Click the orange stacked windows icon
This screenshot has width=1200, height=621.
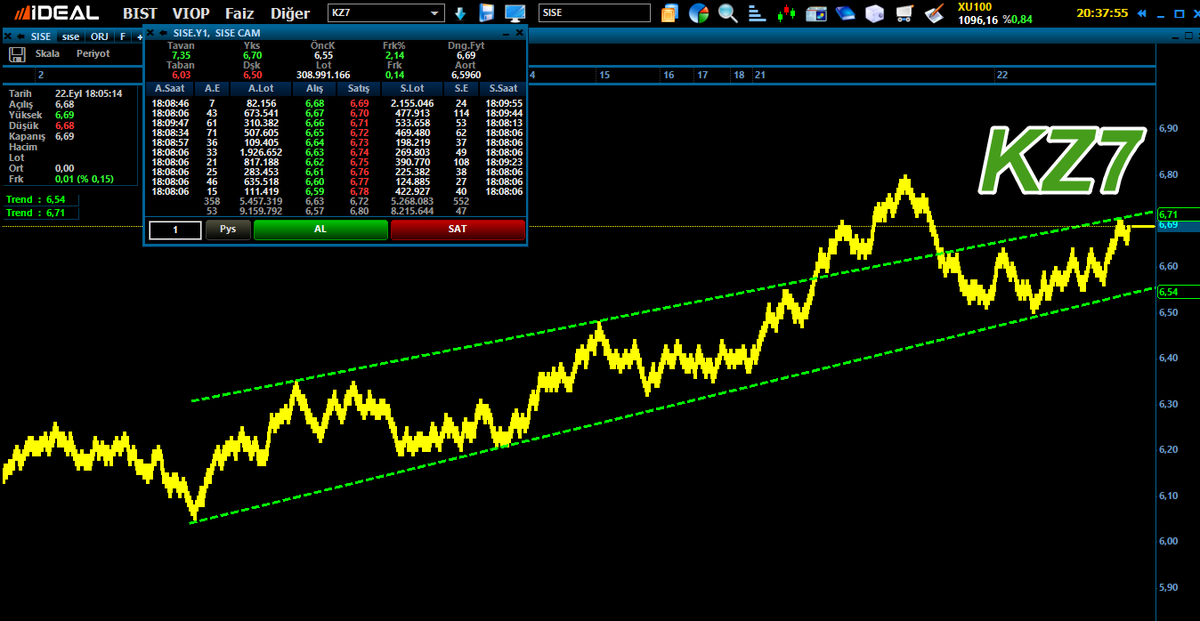(670, 14)
